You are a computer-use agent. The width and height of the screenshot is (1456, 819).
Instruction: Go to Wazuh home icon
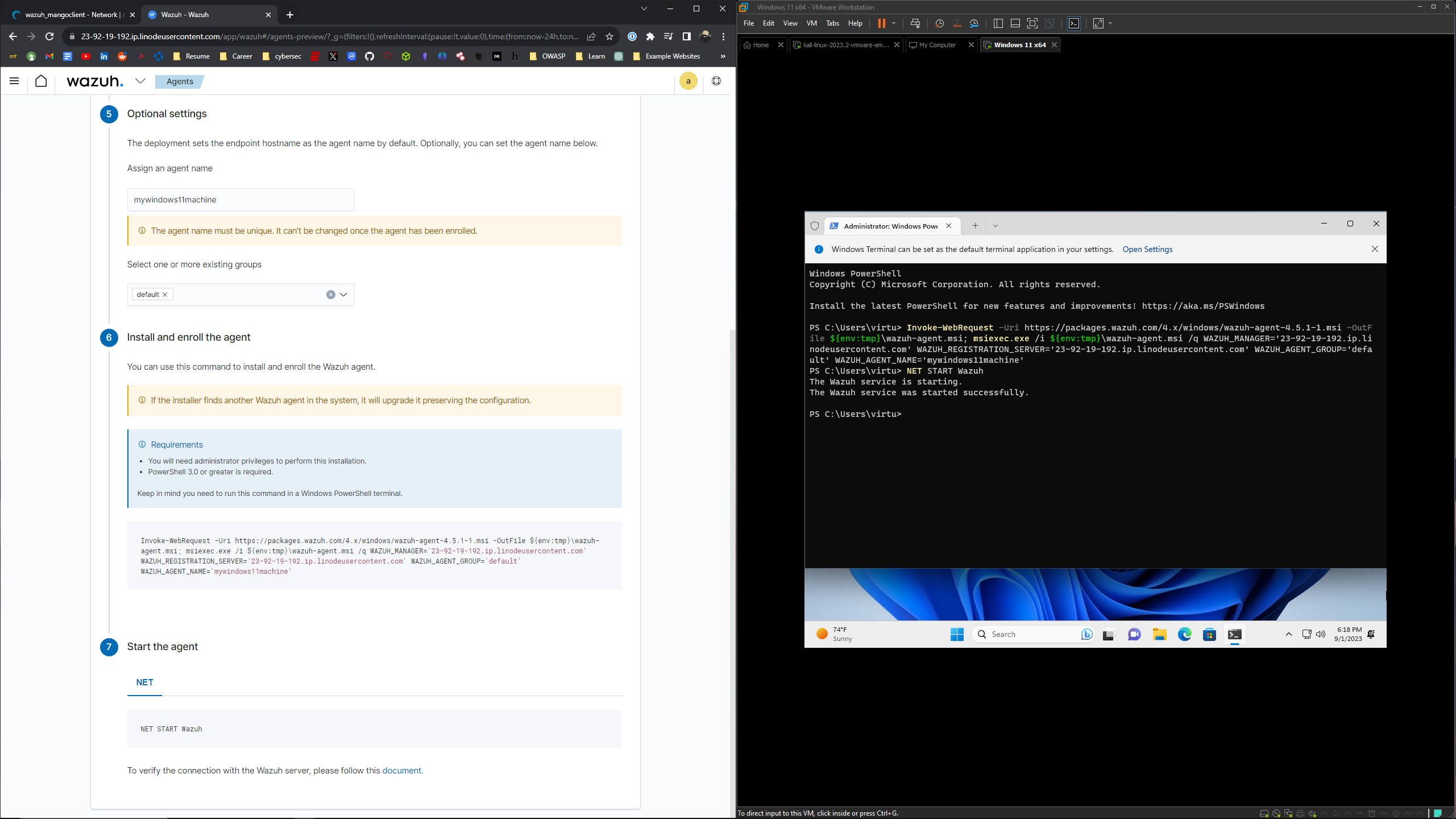point(41,81)
